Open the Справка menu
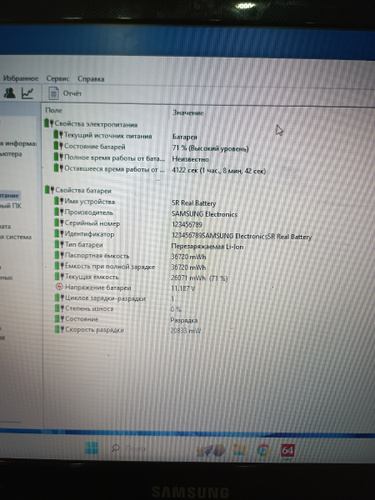Viewport: 375px width, 500px height. 91,79
